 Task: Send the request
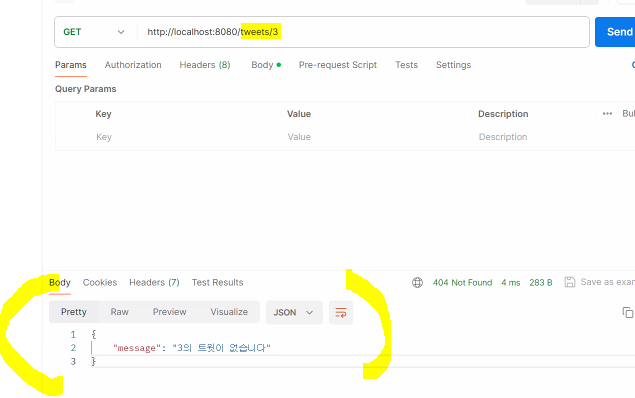(x=616, y=32)
